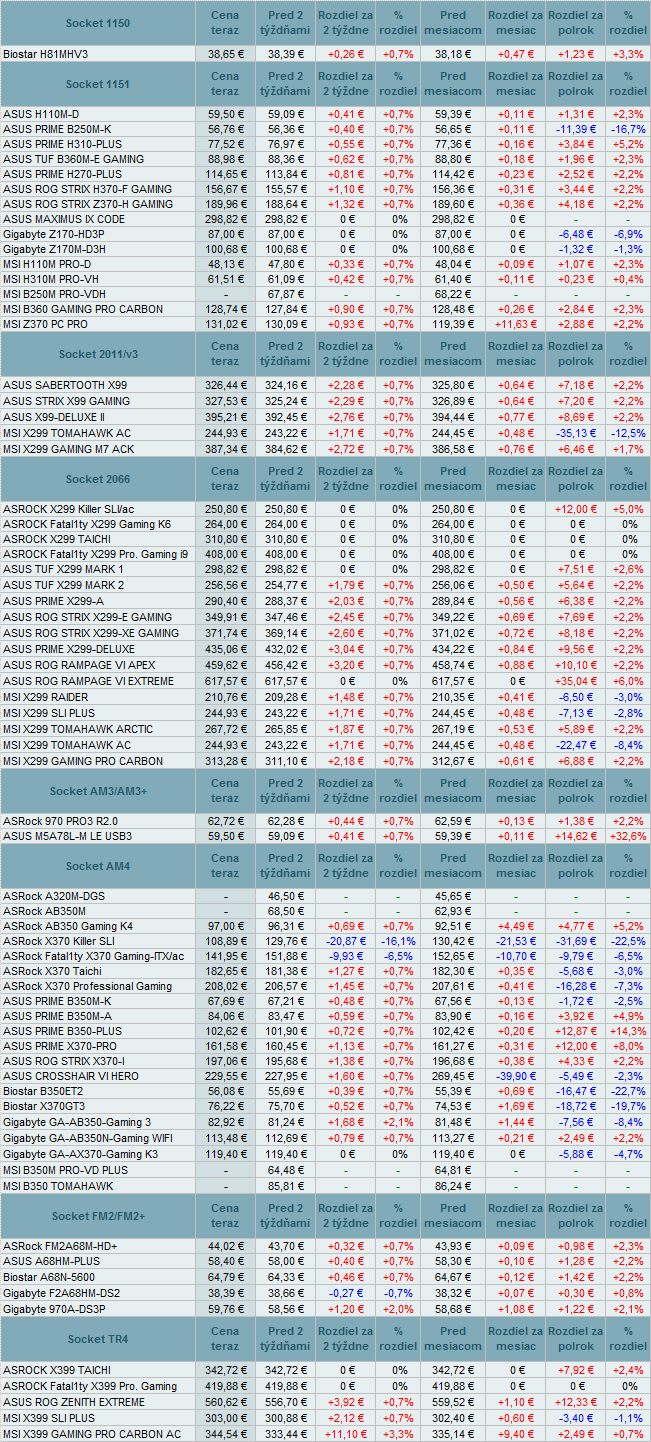Select the Socket 1151 section header
The width and height of the screenshot is (651, 1442).
[x=97, y=84]
